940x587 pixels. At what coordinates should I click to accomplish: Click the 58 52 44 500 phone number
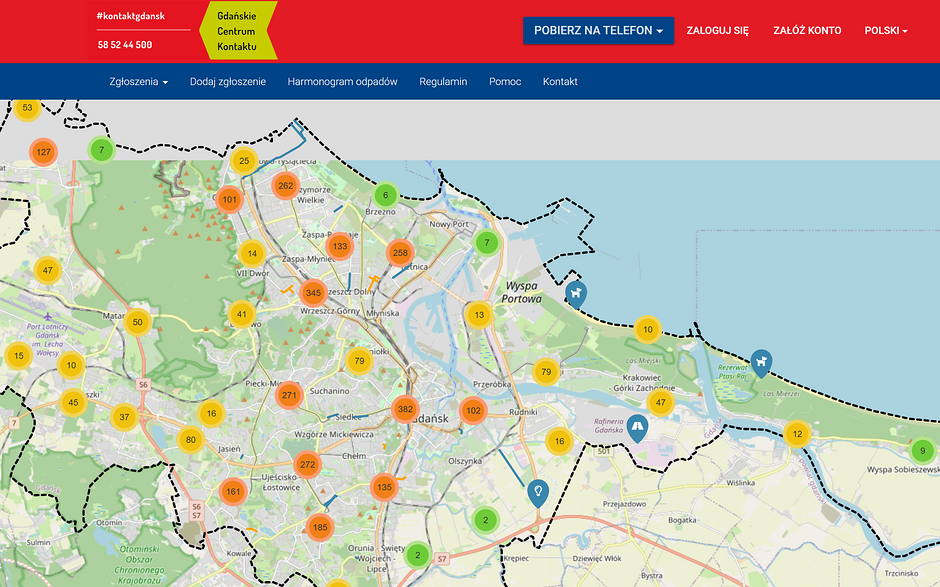[123, 44]
